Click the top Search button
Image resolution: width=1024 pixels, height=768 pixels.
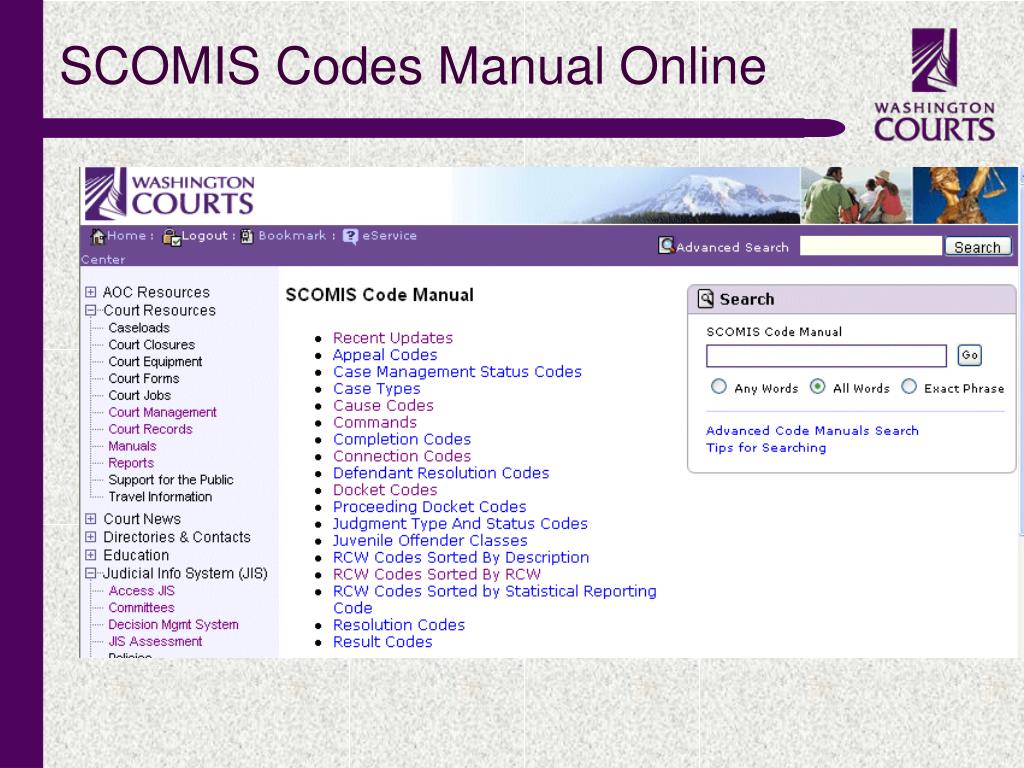977,247
